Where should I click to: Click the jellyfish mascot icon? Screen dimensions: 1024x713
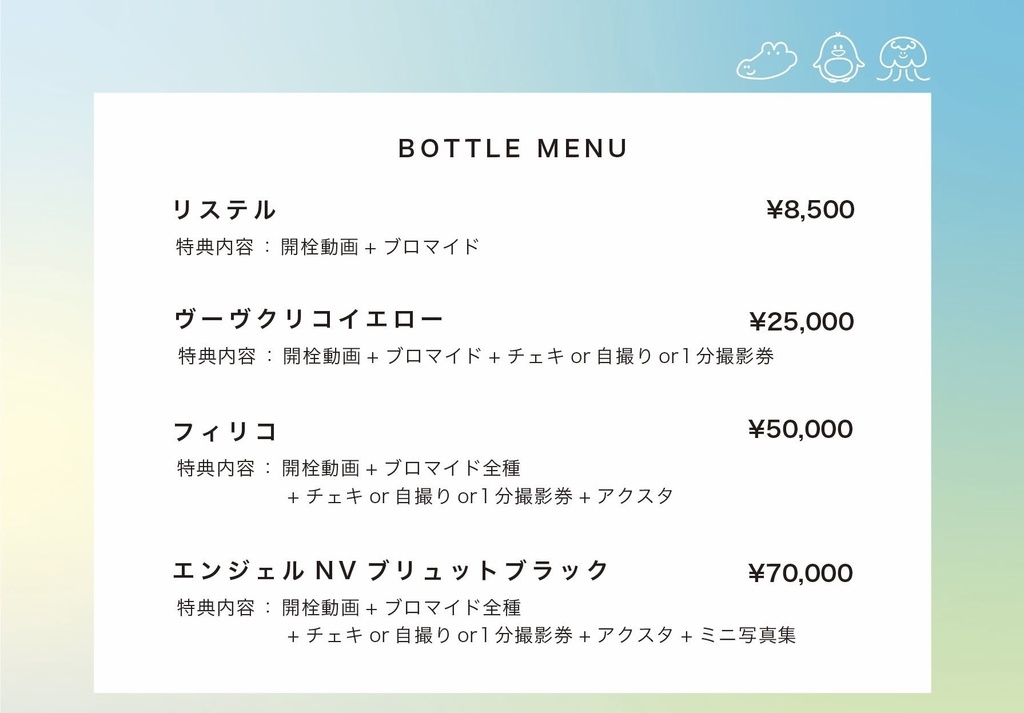point(903,59)
